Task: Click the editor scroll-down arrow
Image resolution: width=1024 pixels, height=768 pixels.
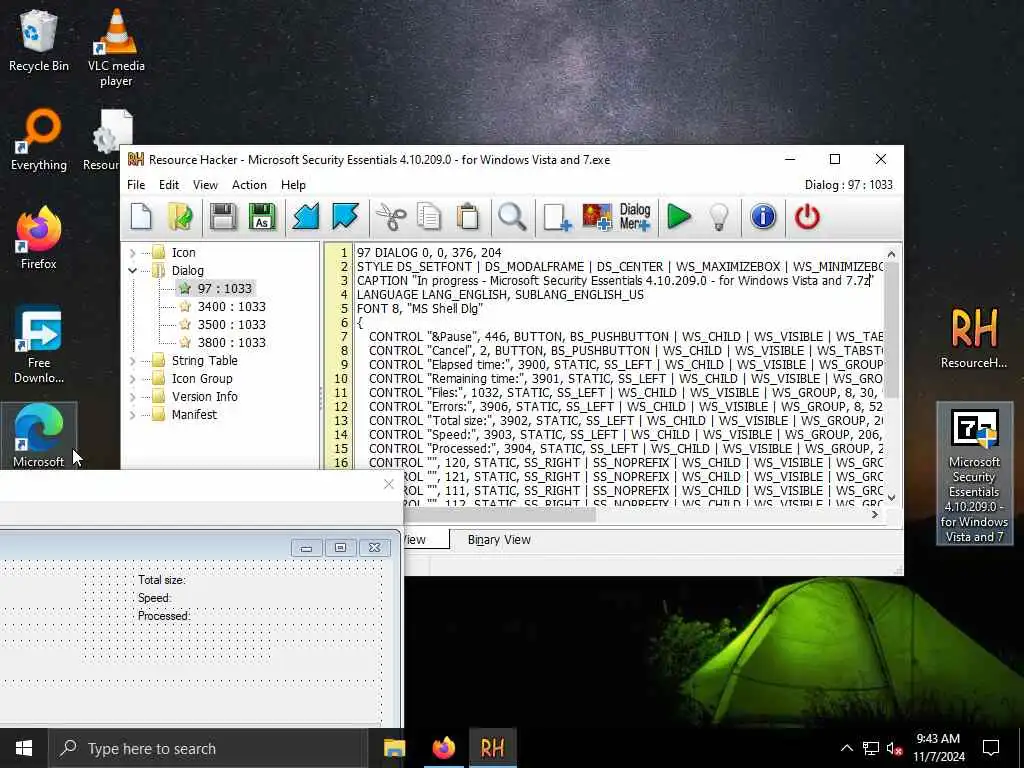Action: [x=891, y=498]
